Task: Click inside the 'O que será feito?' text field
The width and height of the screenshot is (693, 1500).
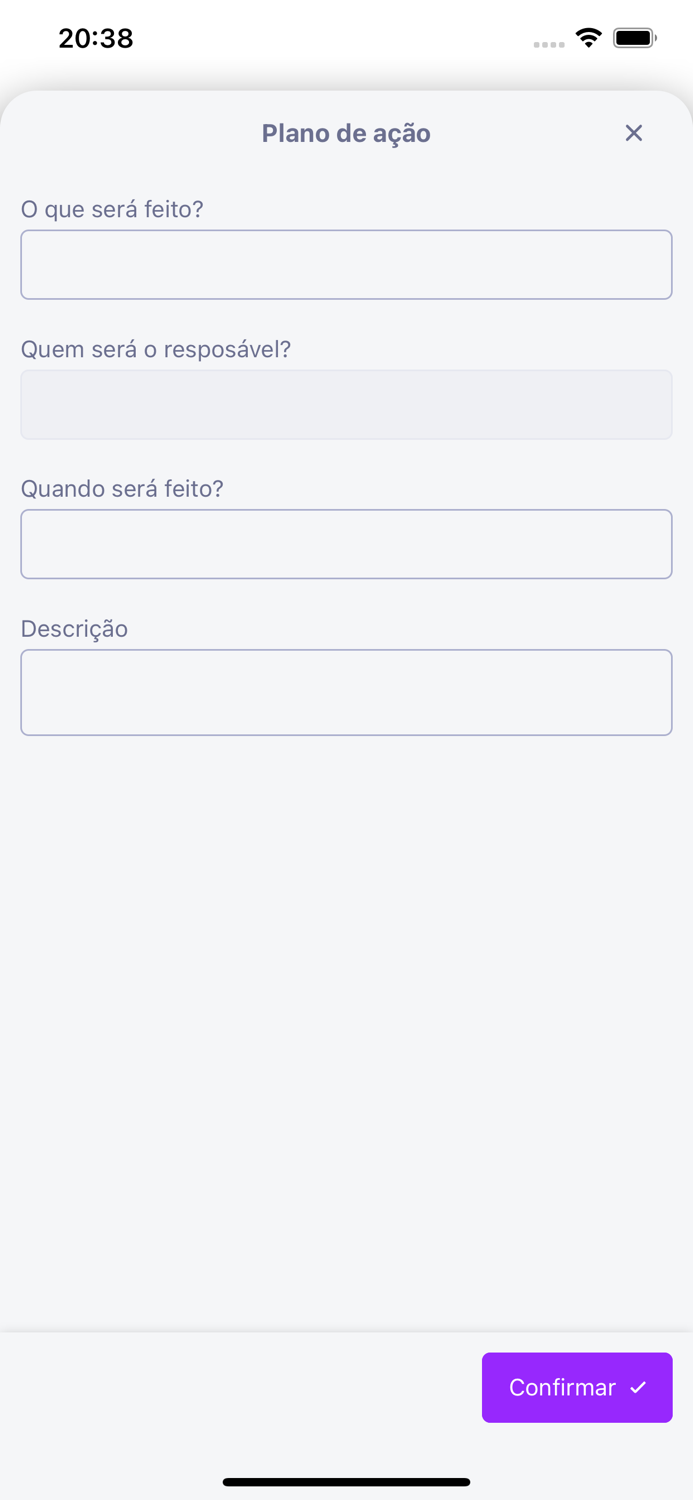Action: [x=346, y=264]
